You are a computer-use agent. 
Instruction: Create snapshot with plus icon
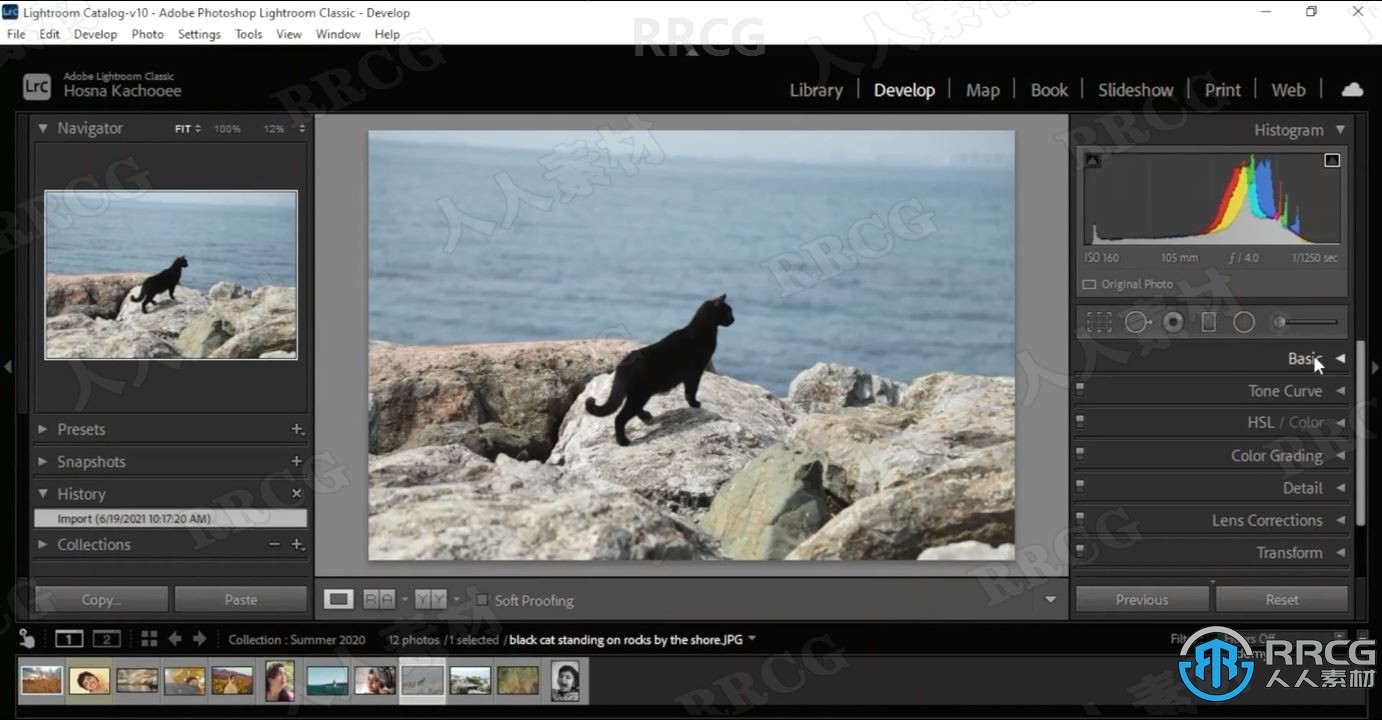(x=297, y=461)
